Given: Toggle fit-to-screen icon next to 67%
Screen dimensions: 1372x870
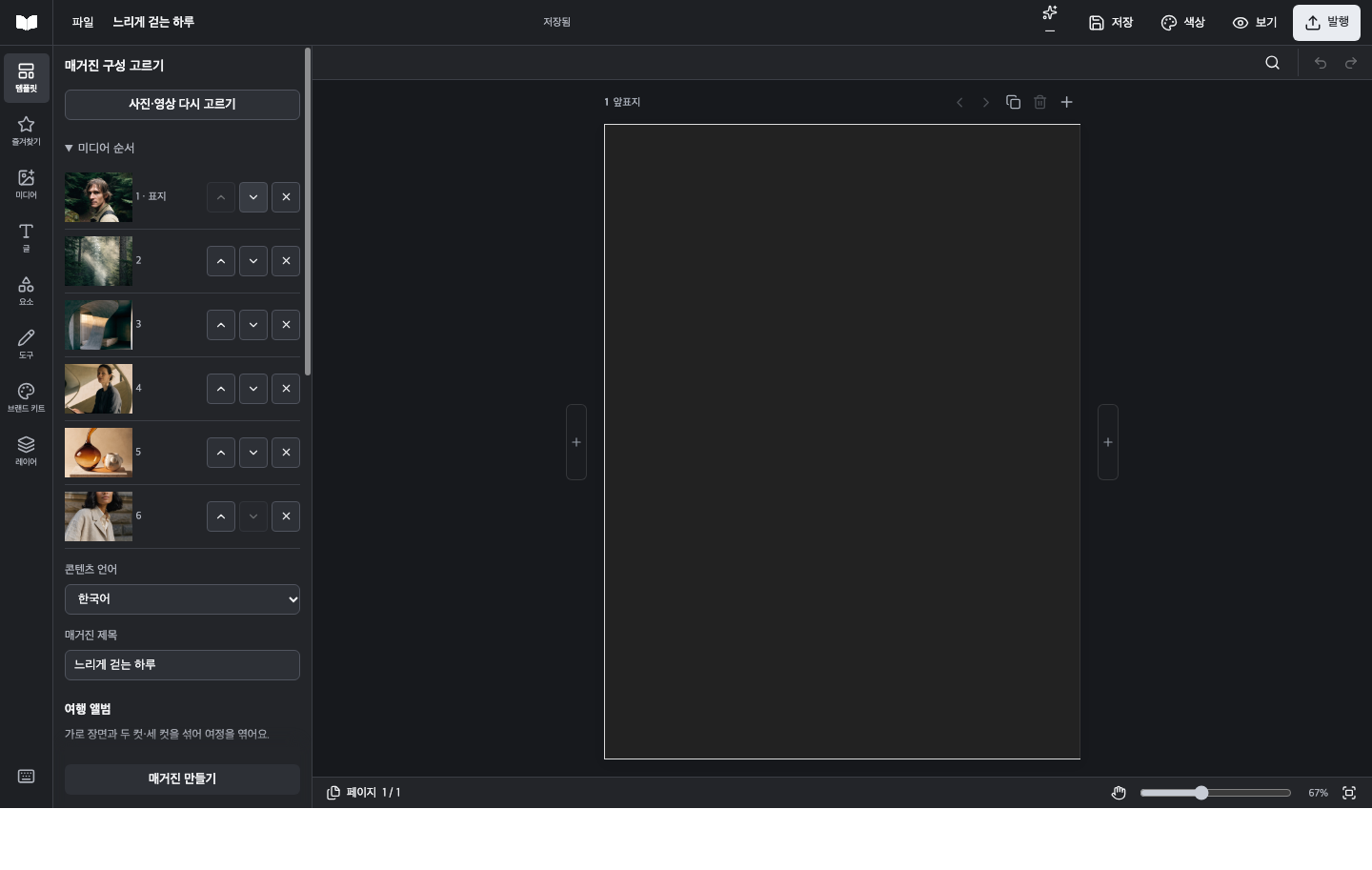Looking at the screenshot, I should click(x=1349, y=793).
